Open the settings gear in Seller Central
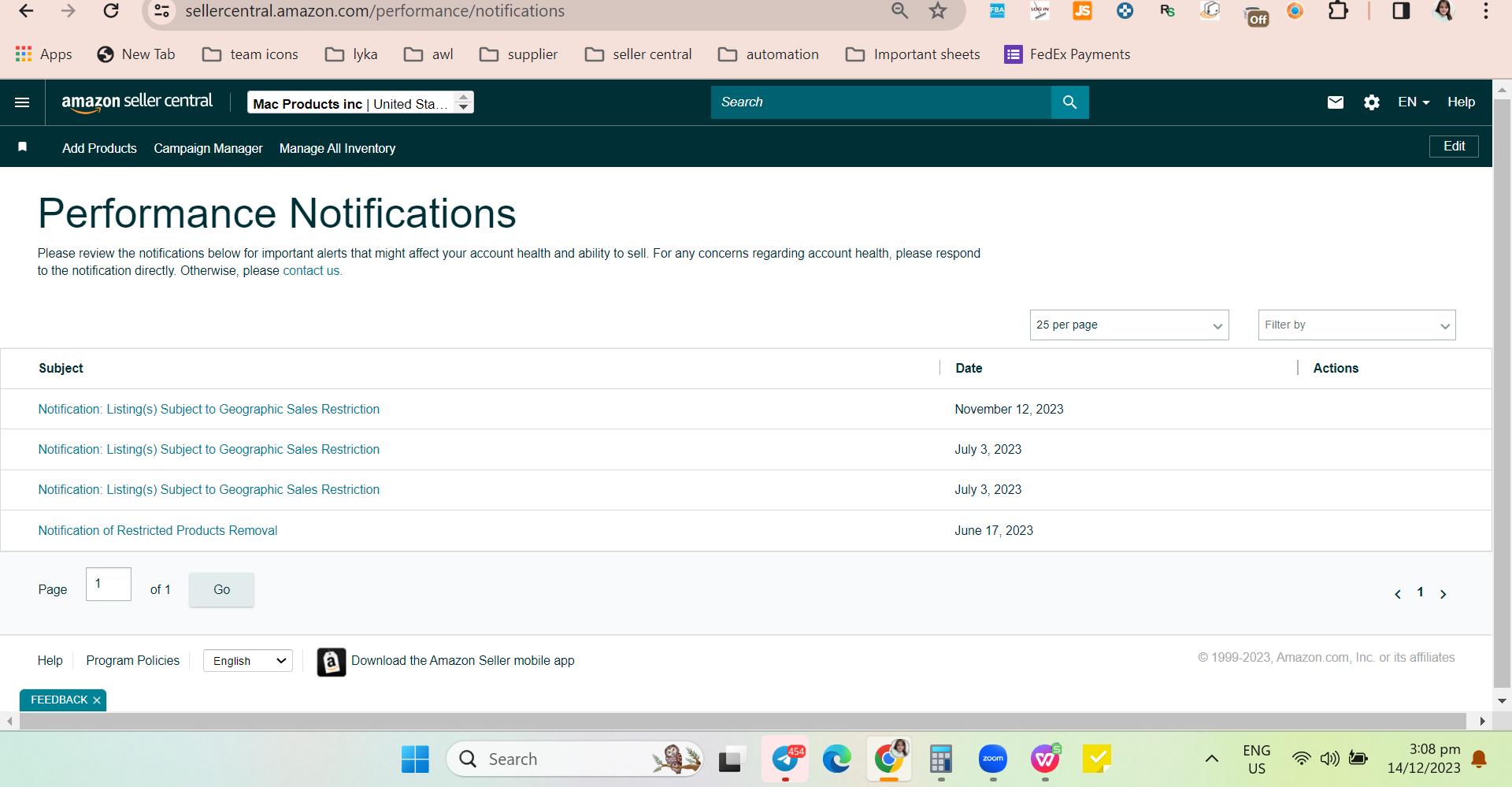 (x=1372, y=102)
